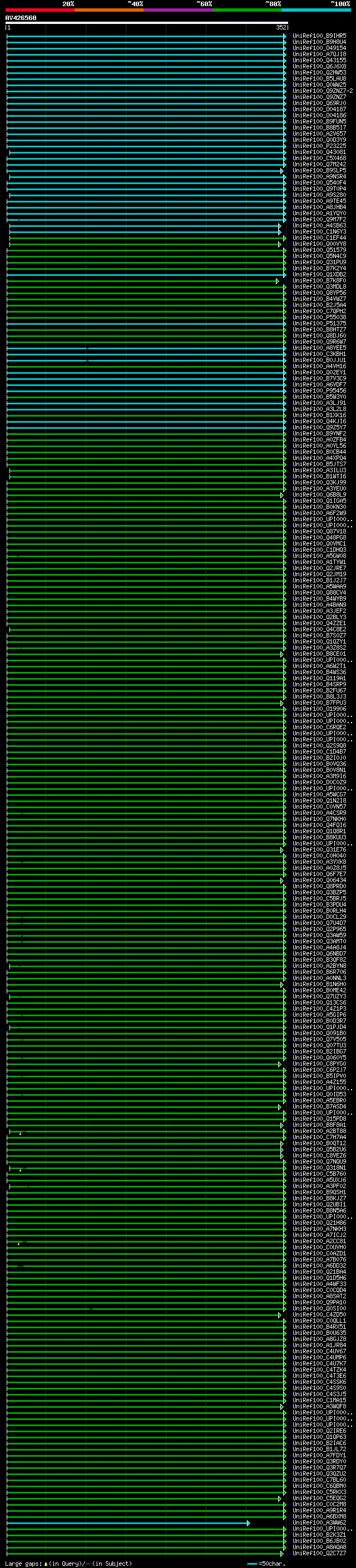Select the UniRef100_B9SLP5 label
This screenshot has height=1568, width=356.
(x=319, y=170)
